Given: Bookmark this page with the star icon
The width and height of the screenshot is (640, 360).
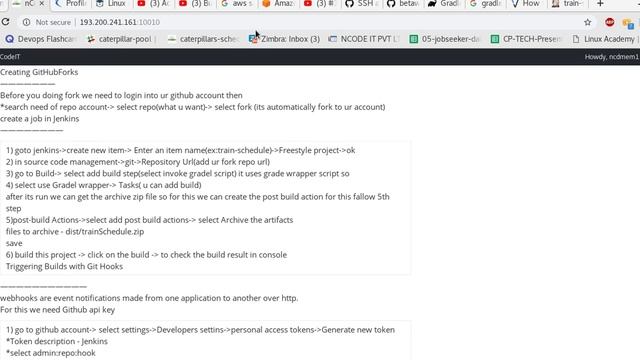Looking at the screenshot, I should 587,22.
